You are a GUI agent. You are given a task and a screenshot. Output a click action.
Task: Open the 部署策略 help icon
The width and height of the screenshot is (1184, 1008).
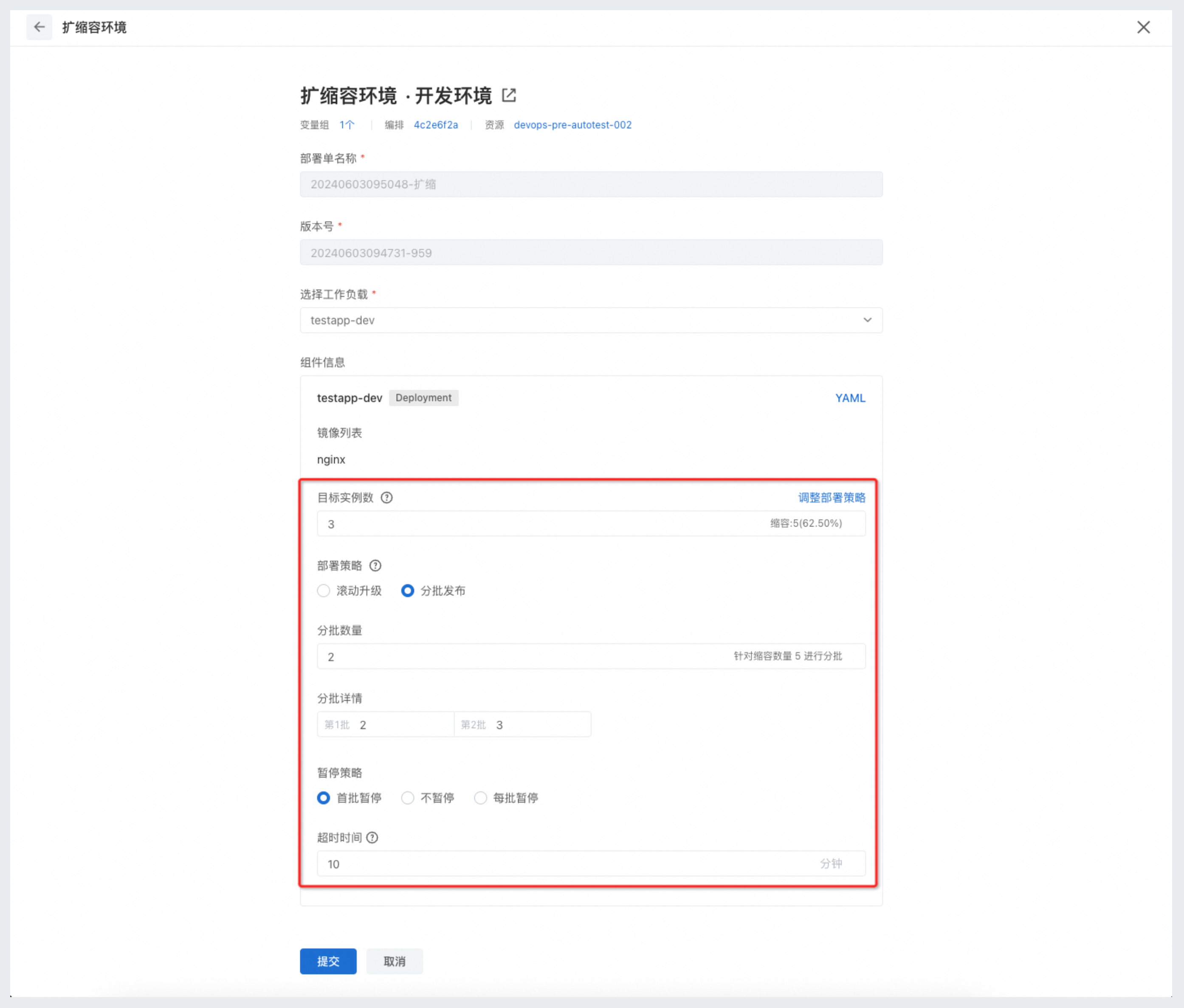pyautogui.click(x=375, y=565)
